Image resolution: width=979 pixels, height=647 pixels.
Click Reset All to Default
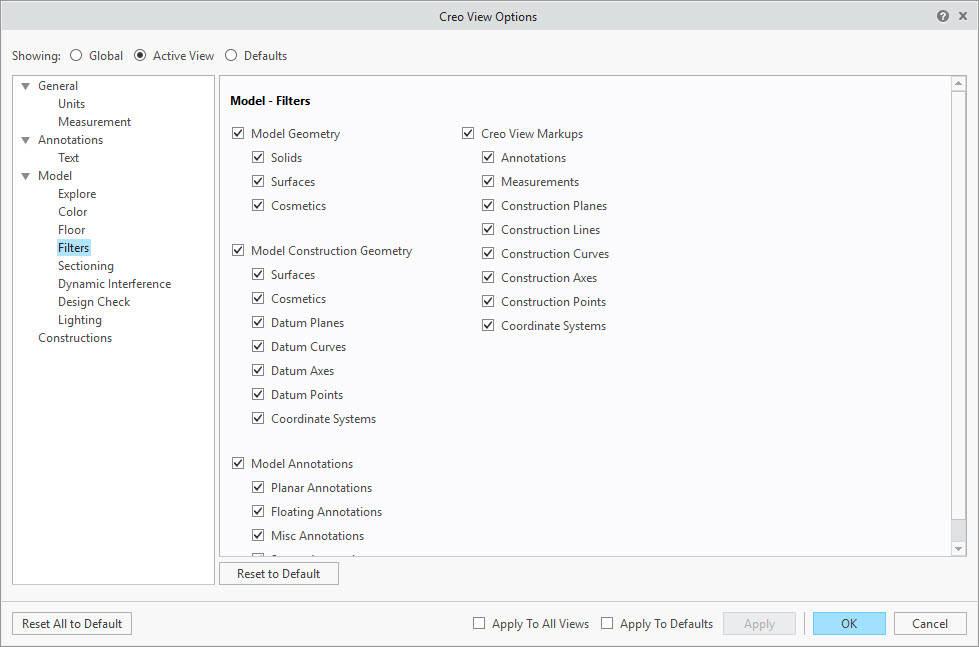click(71, 623)
